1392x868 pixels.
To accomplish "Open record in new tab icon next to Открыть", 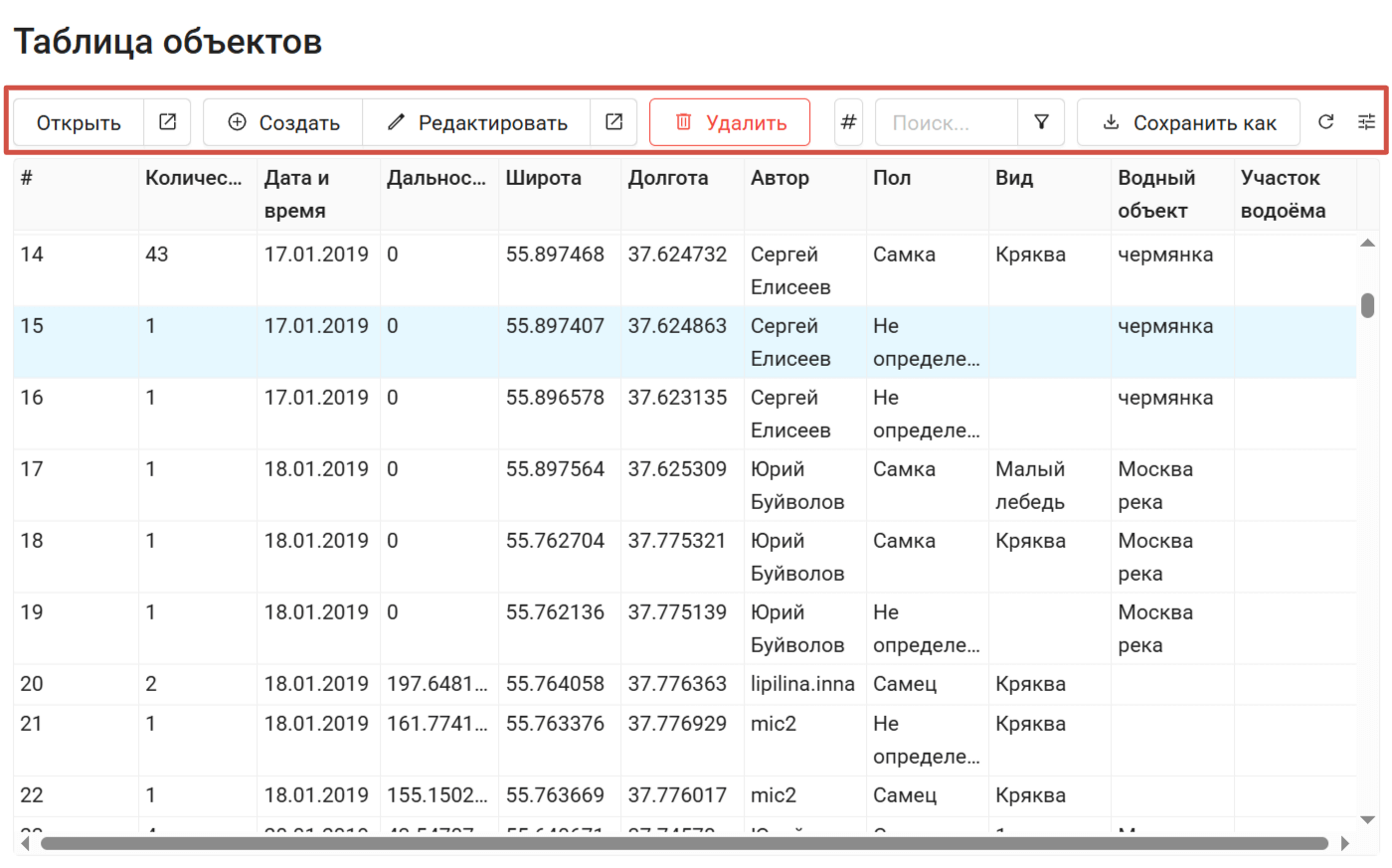I will click(167, 122).
